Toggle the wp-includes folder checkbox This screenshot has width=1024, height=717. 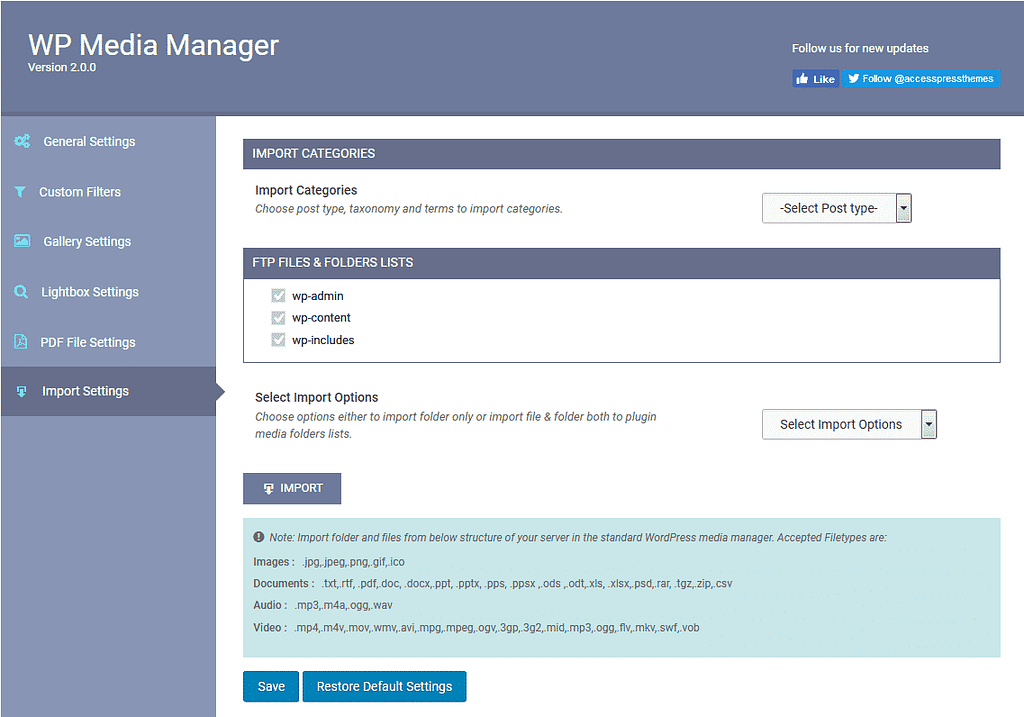tap(278, 340)
